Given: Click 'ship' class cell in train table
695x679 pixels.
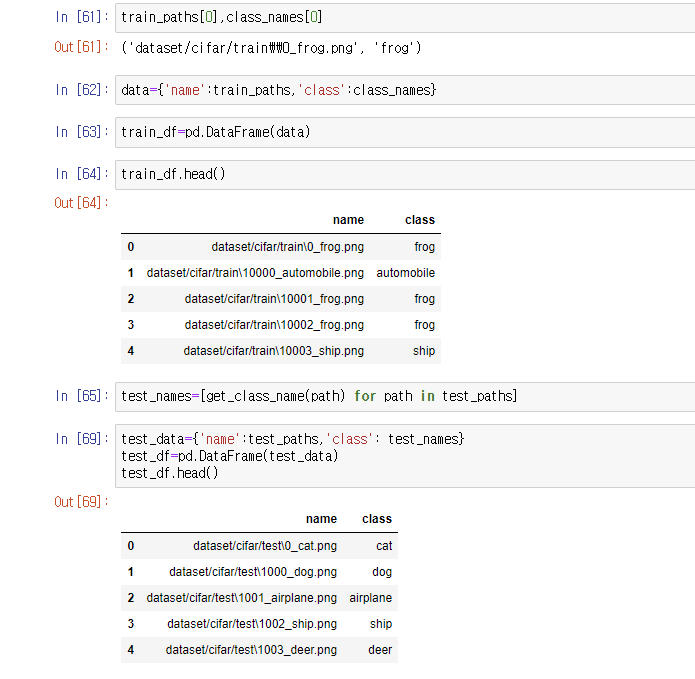Looking at the screenshot, I should pyautogui.click(x=424, y=351).
